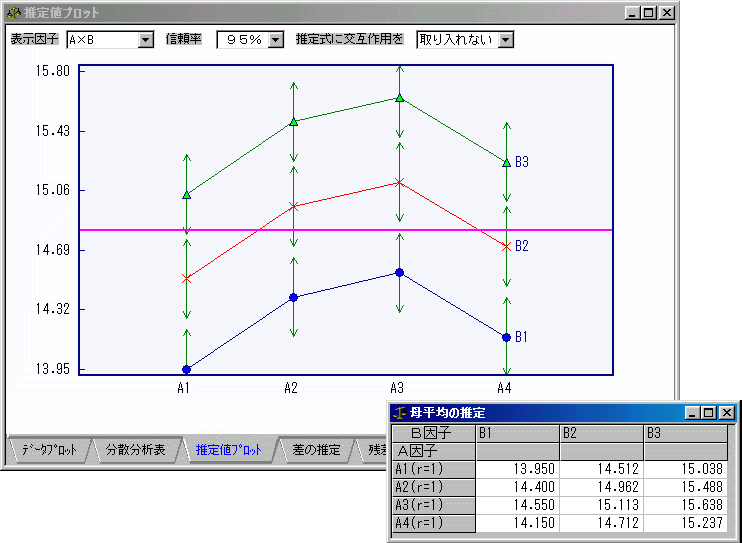Click the blue circle marker at A1

coord(186,369)
